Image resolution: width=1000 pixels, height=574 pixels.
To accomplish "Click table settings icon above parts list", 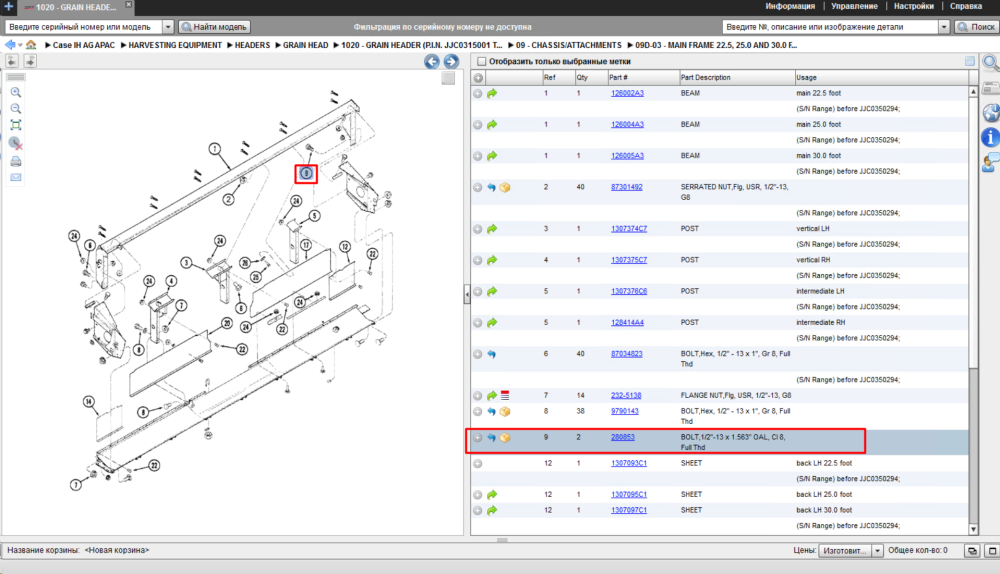I will point(969,61).
